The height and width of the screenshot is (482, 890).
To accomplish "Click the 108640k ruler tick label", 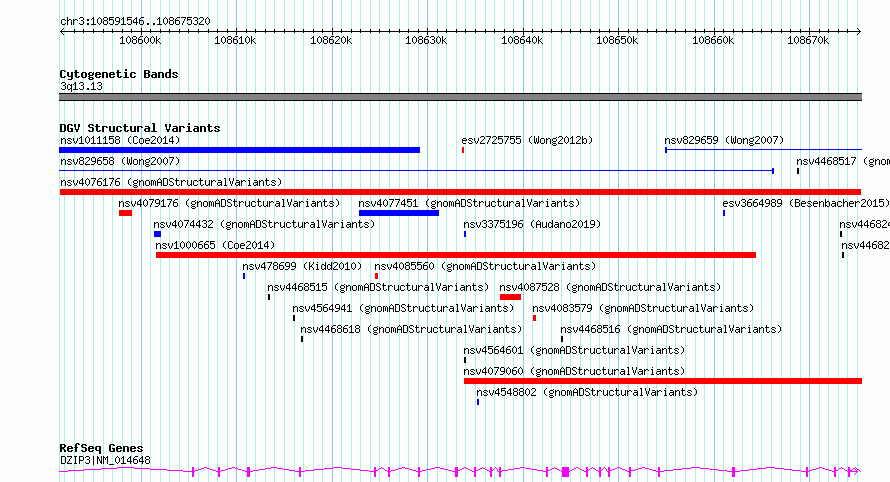I will tap(522, 40).
